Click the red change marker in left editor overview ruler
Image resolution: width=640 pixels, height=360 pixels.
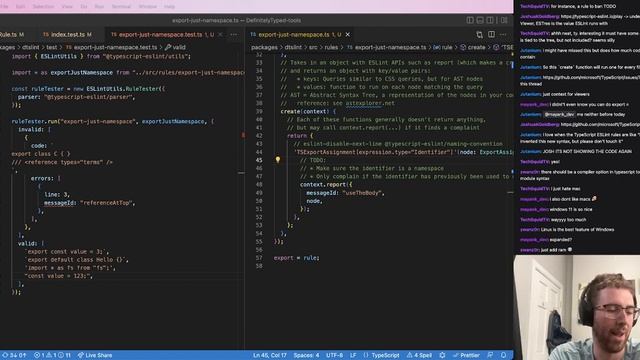tap(243, 135)
